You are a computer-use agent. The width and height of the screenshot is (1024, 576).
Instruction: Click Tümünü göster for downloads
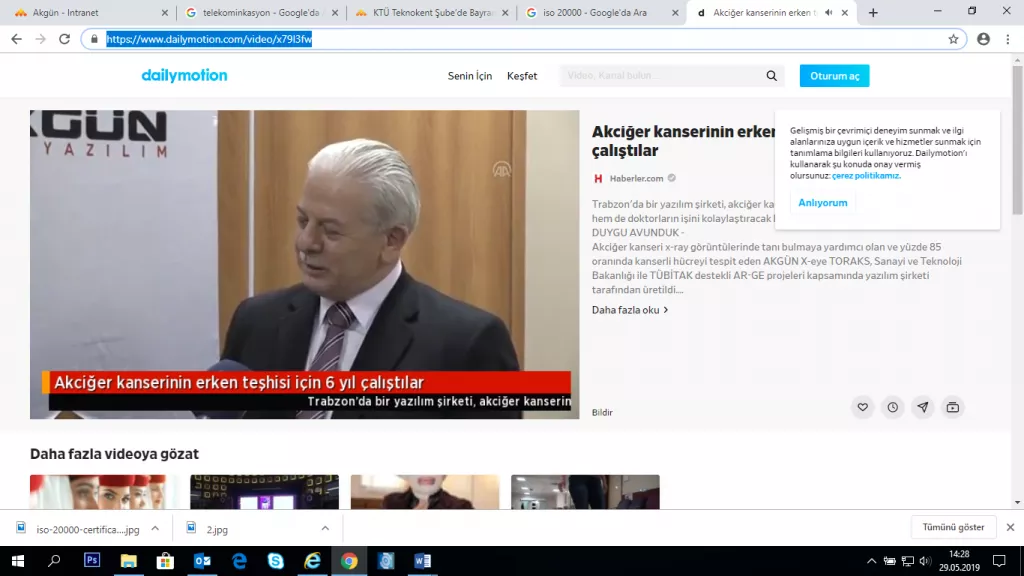click(x=953, y=527)
